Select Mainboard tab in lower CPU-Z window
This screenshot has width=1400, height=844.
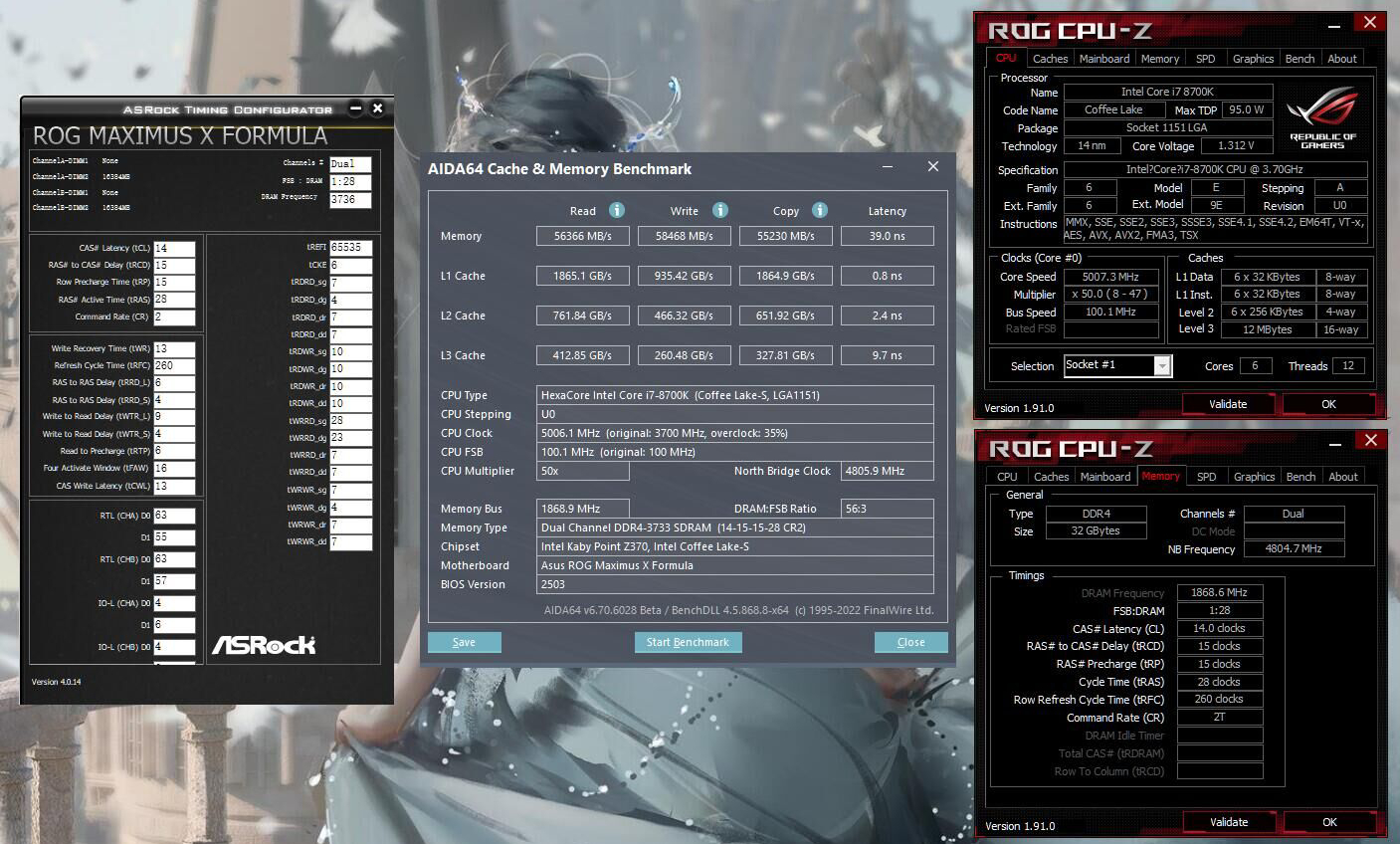point(1105,477)
